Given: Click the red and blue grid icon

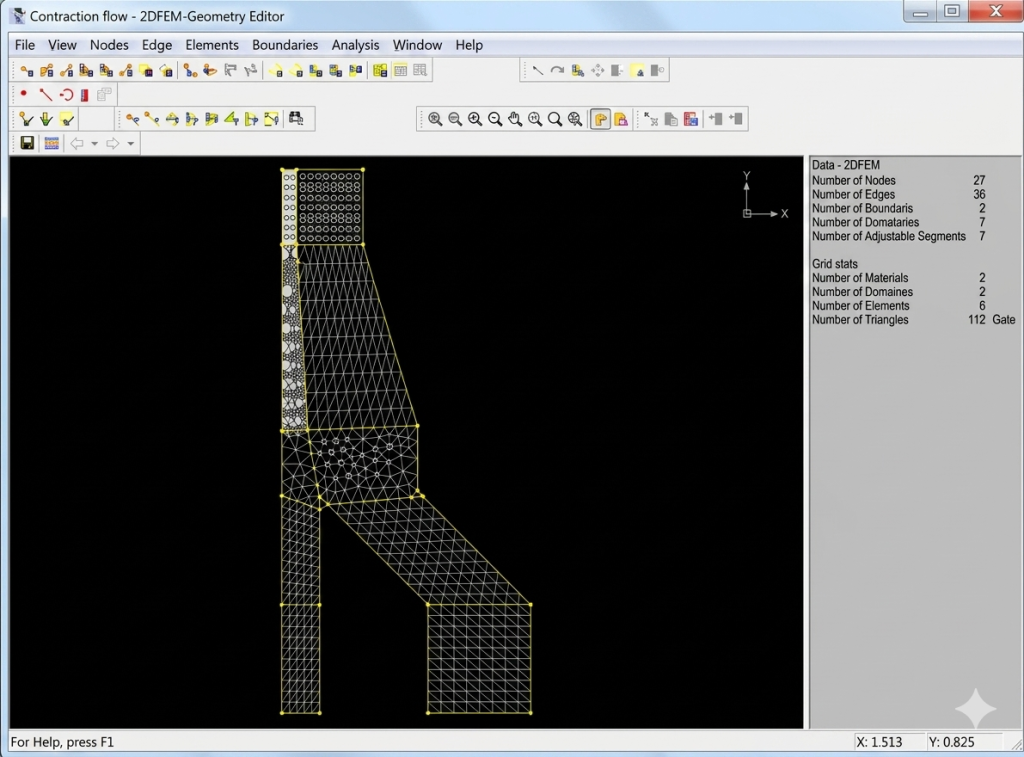Looking at the screenshot, I should [x=690, y=119].
